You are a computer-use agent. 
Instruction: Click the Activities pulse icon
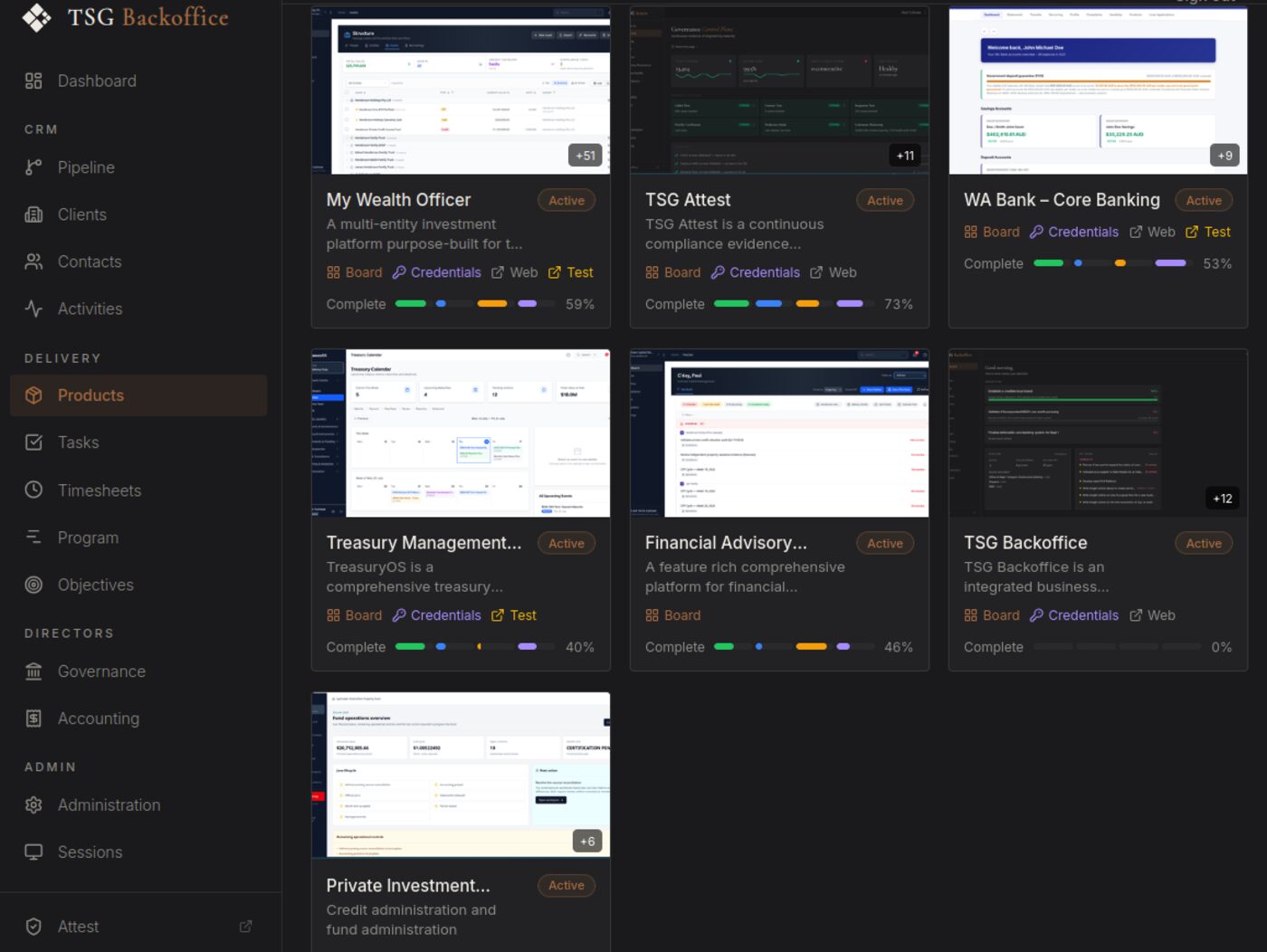click(x=33, y=309)
